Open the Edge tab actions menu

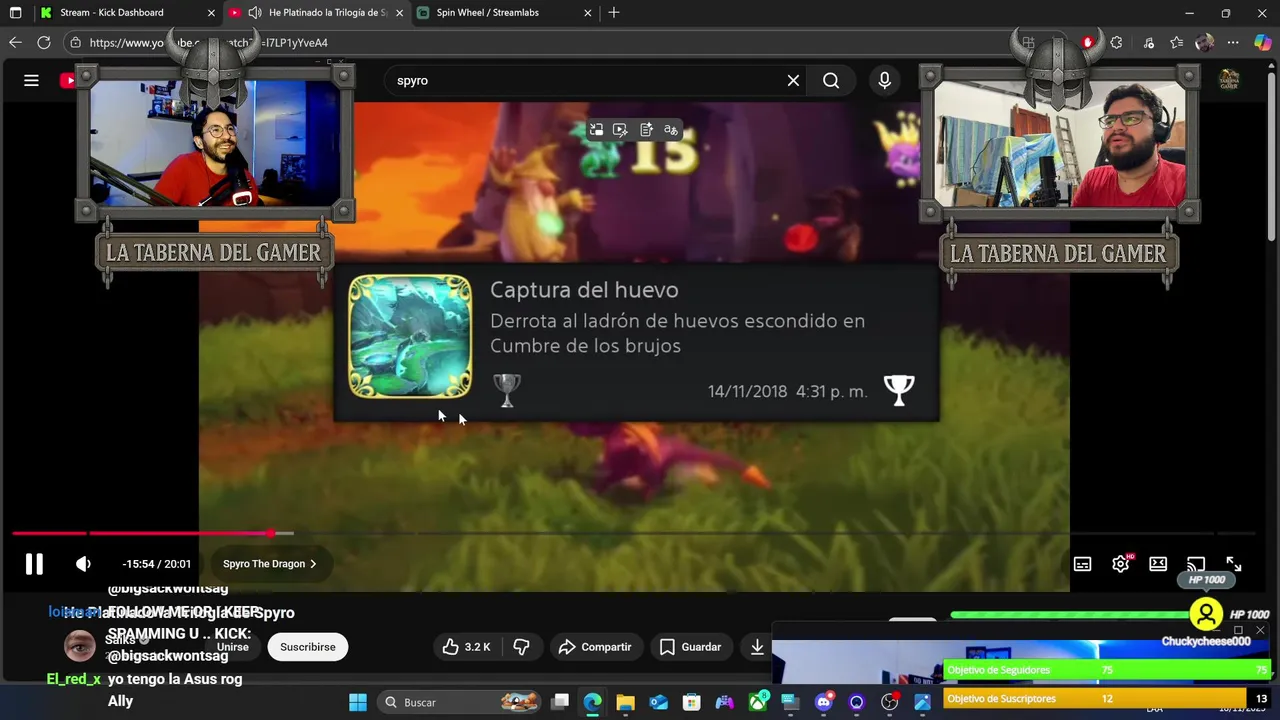pos(15,13)
